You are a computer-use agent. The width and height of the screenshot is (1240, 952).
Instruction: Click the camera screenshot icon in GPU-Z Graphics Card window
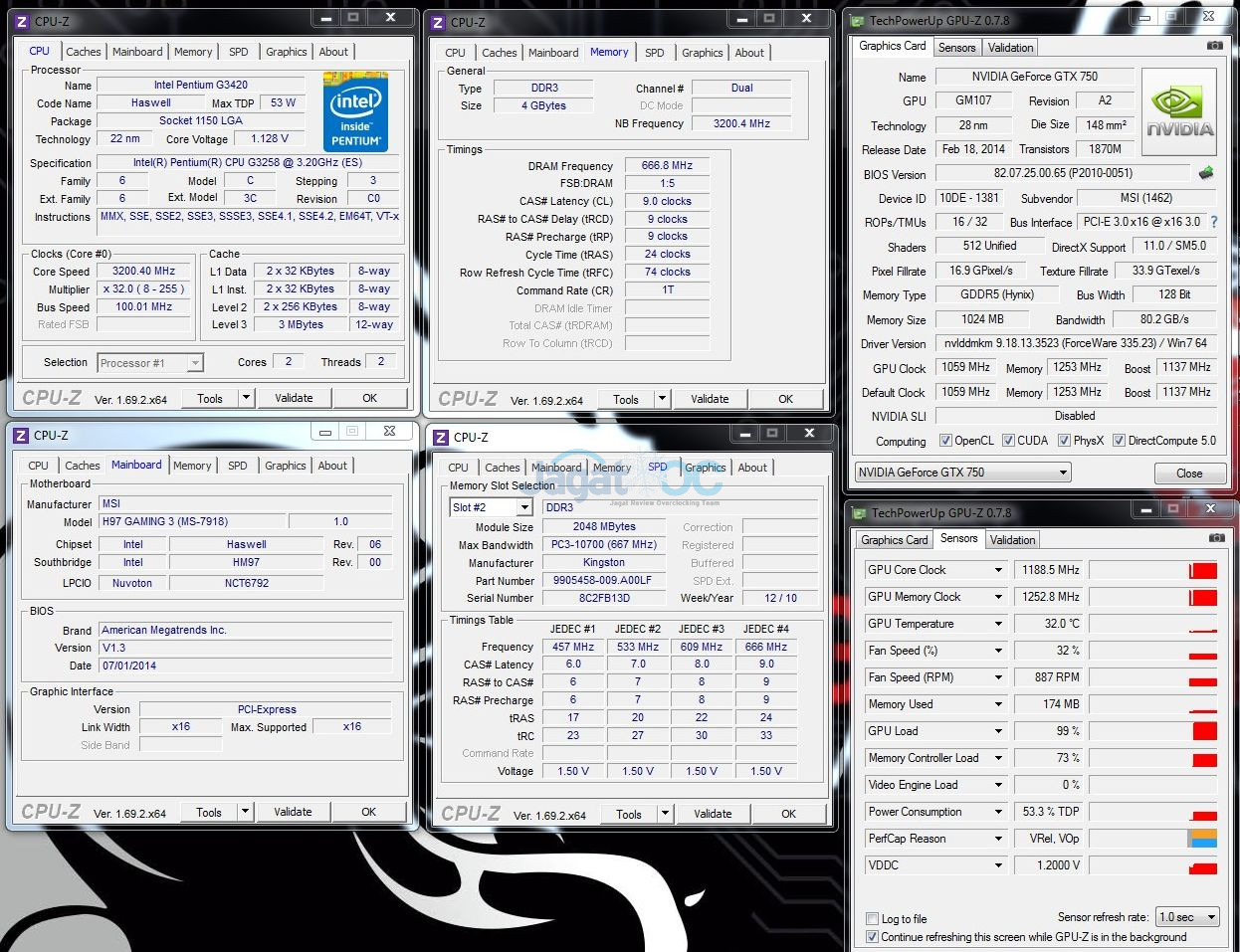point(1214,46)
